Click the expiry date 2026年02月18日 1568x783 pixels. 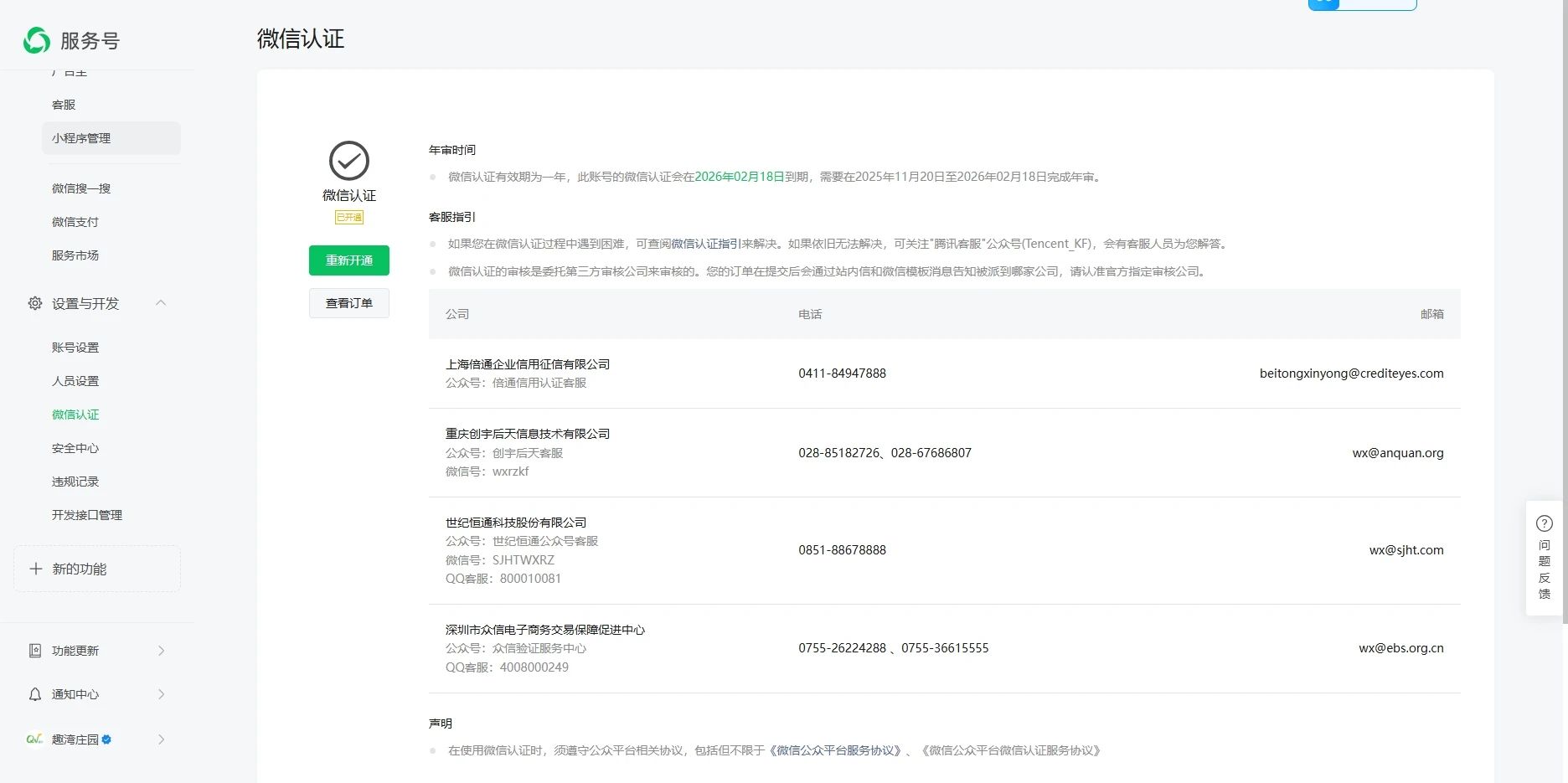click(x=740, y=177)
